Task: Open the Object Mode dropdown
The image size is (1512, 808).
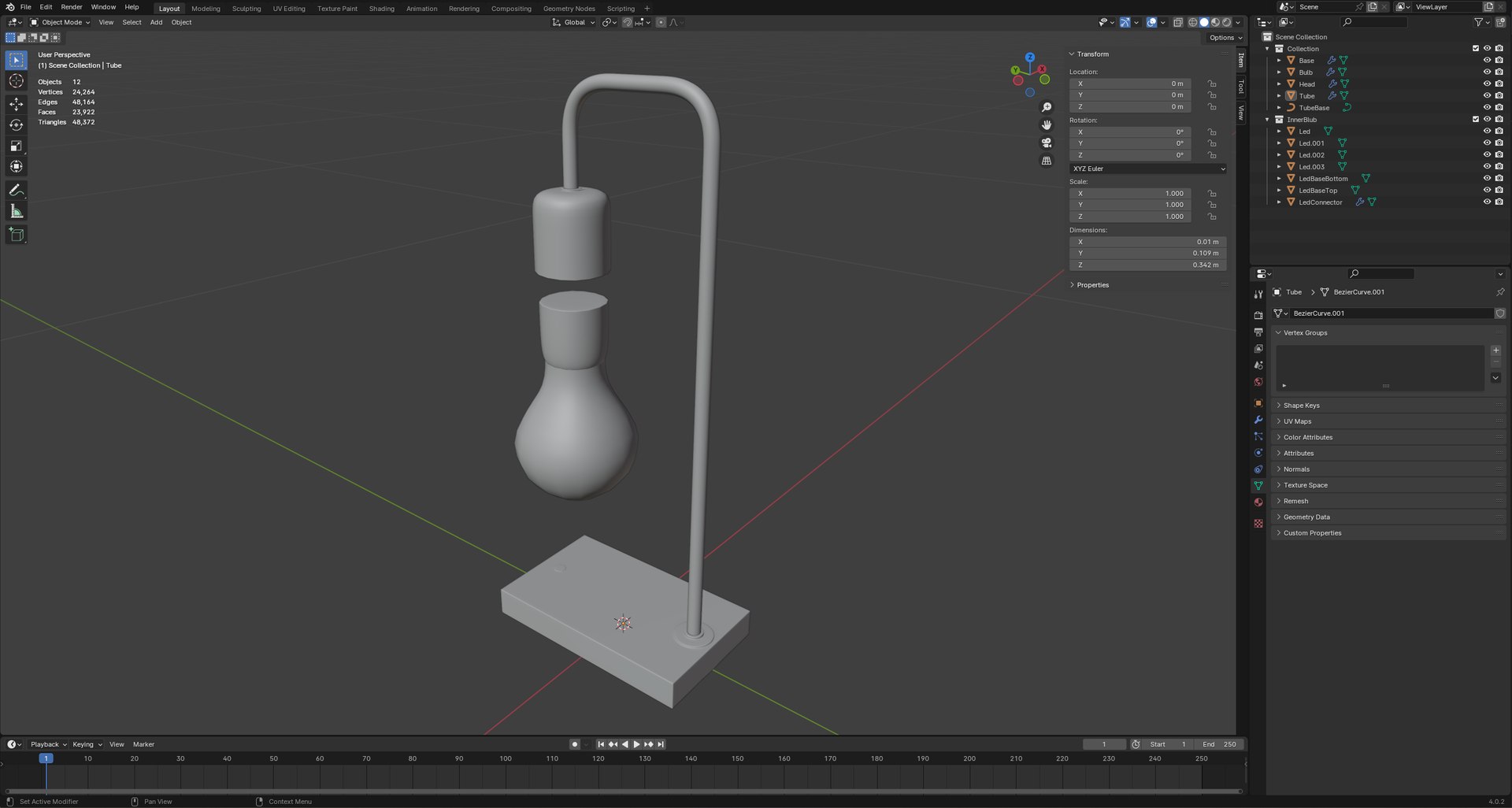Action: pos(61,22)
